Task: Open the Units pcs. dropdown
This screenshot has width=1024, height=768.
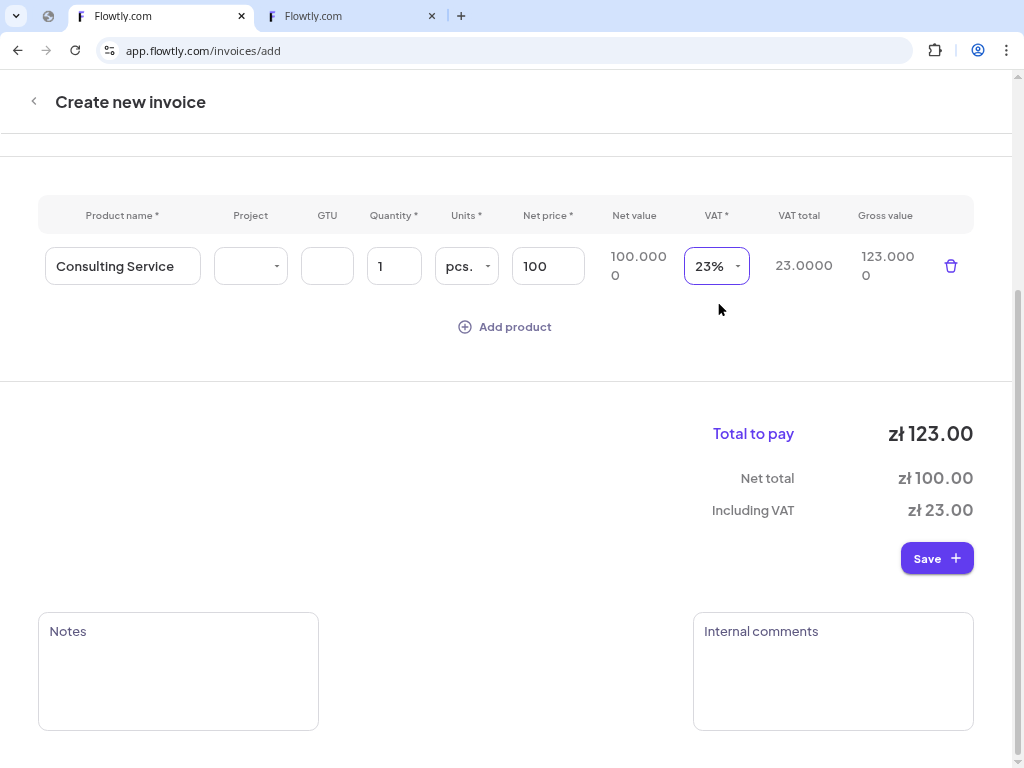Action: click(466, 266)
